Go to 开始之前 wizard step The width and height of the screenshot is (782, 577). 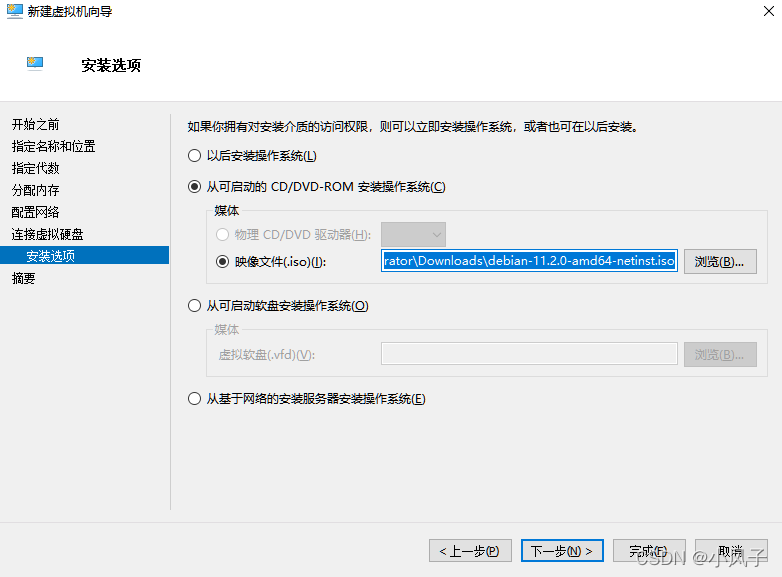coord(35,124)
